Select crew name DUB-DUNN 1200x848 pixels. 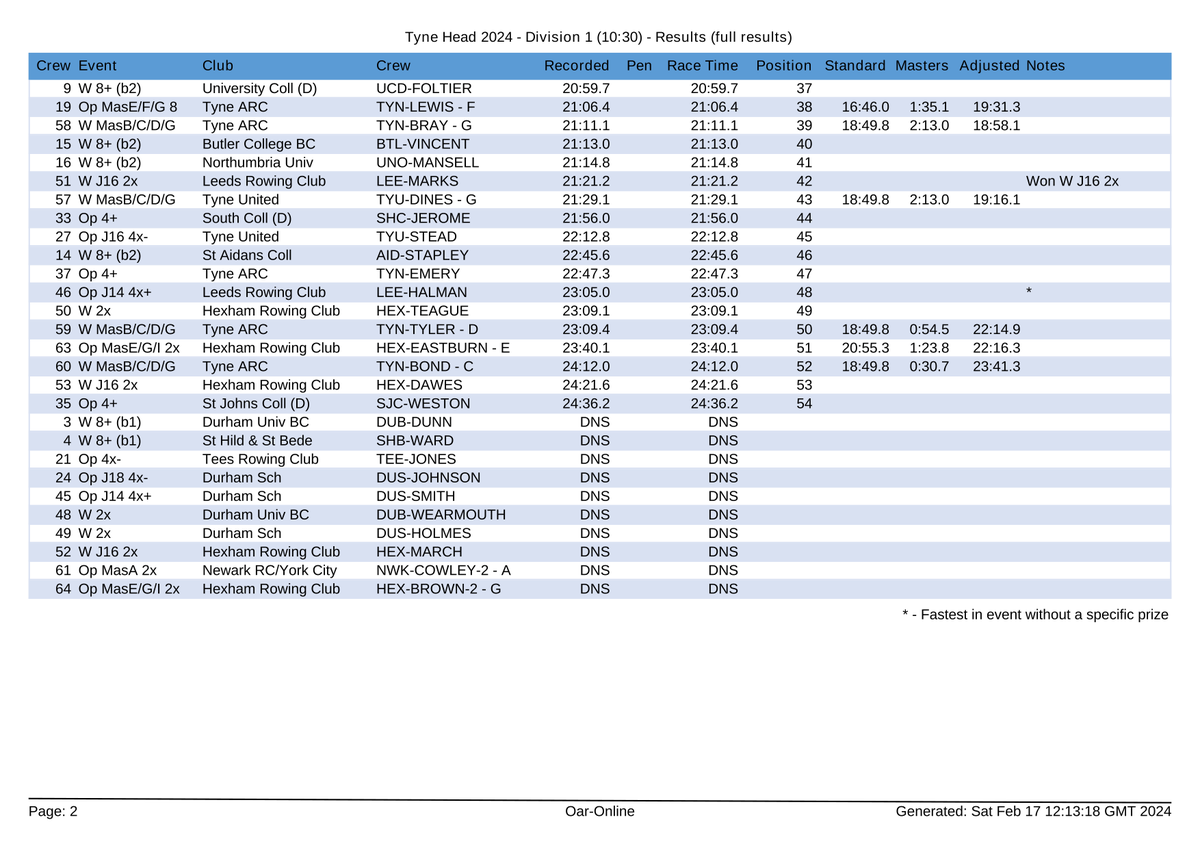(414, 422)
